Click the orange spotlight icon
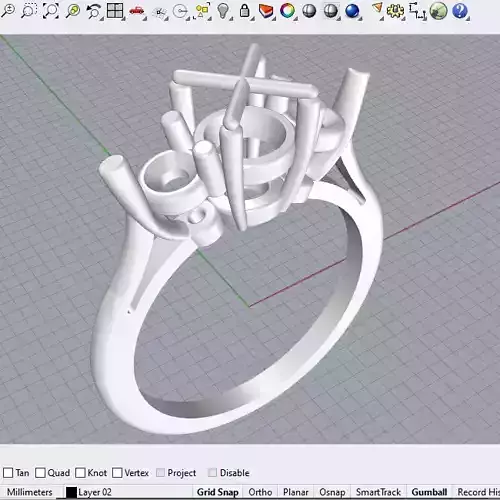The image size is (500, 500). click(x=377, y=9)
